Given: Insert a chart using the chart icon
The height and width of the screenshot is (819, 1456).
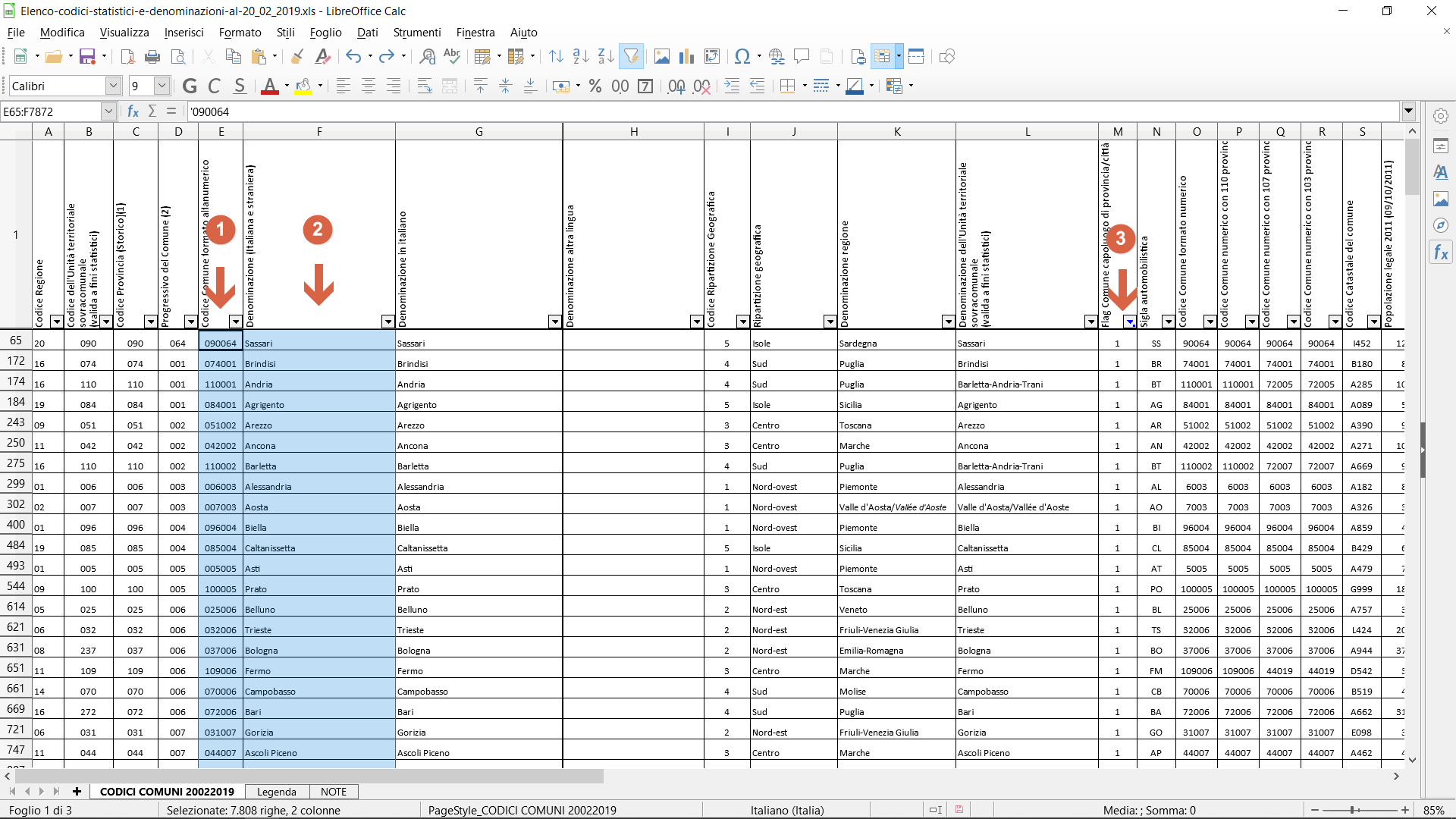Looking at the screenshot, I should click(687, 56).
